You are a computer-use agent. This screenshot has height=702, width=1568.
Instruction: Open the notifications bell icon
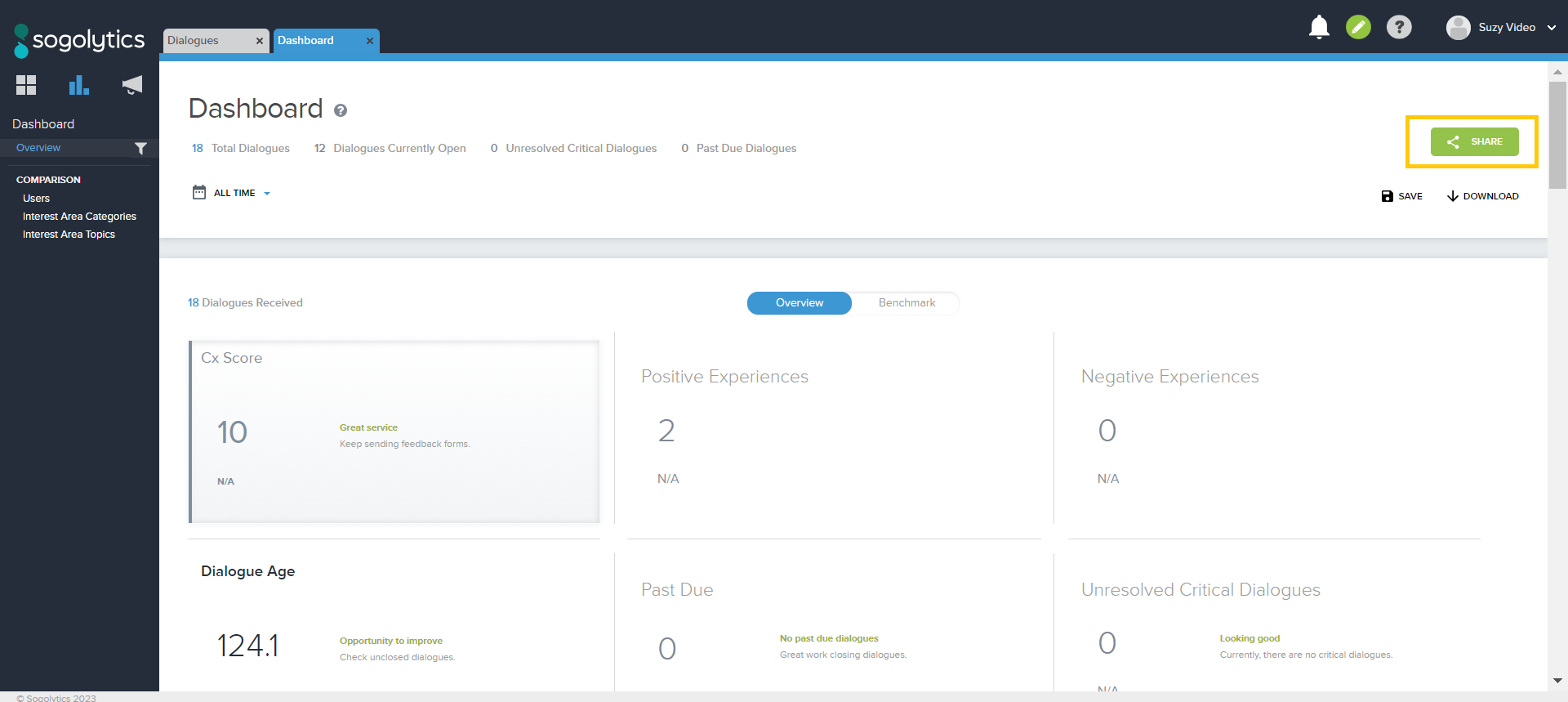pos(1319,28)
